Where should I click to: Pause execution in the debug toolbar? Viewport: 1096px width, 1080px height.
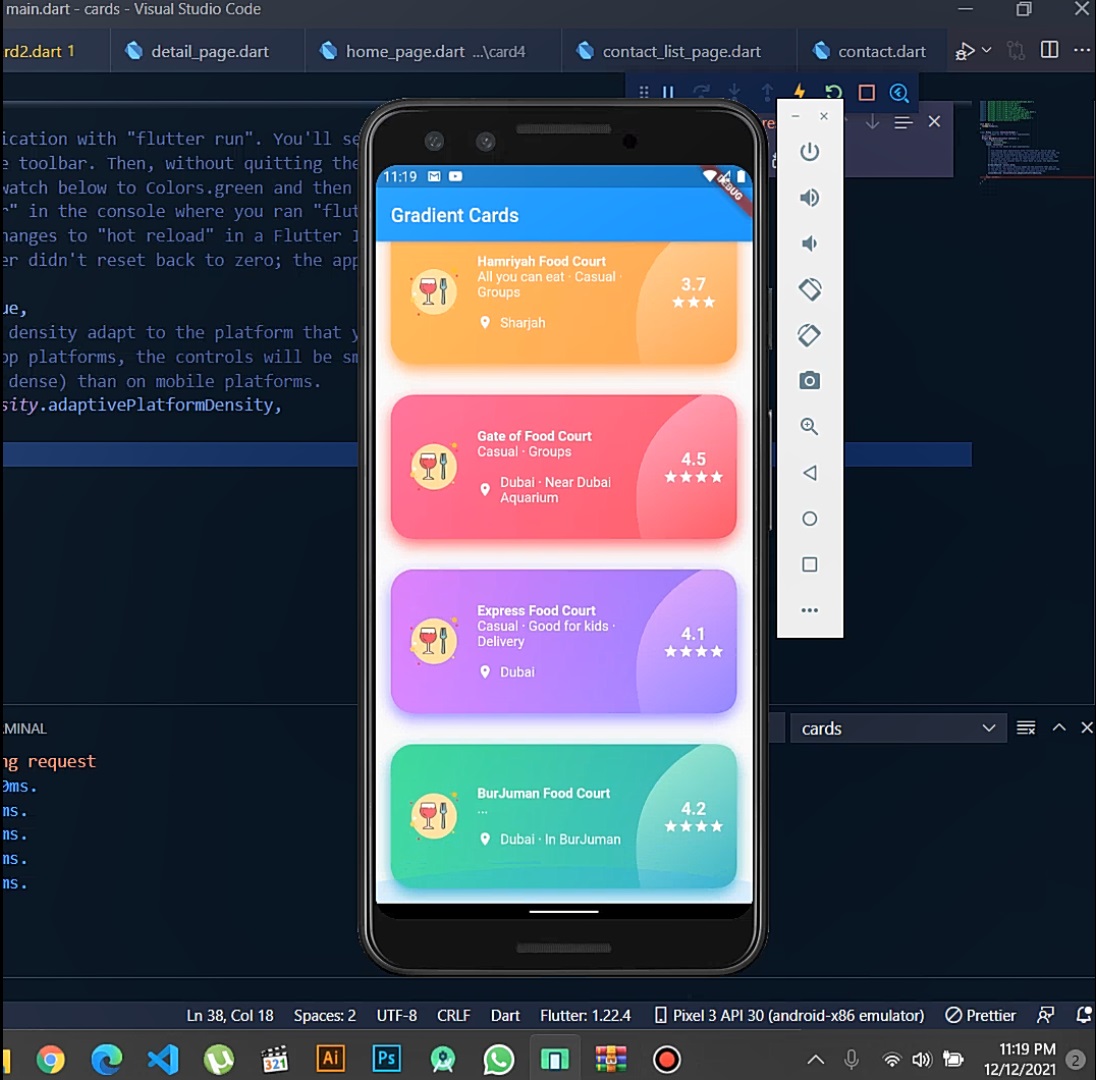click(x=667, y=92)
